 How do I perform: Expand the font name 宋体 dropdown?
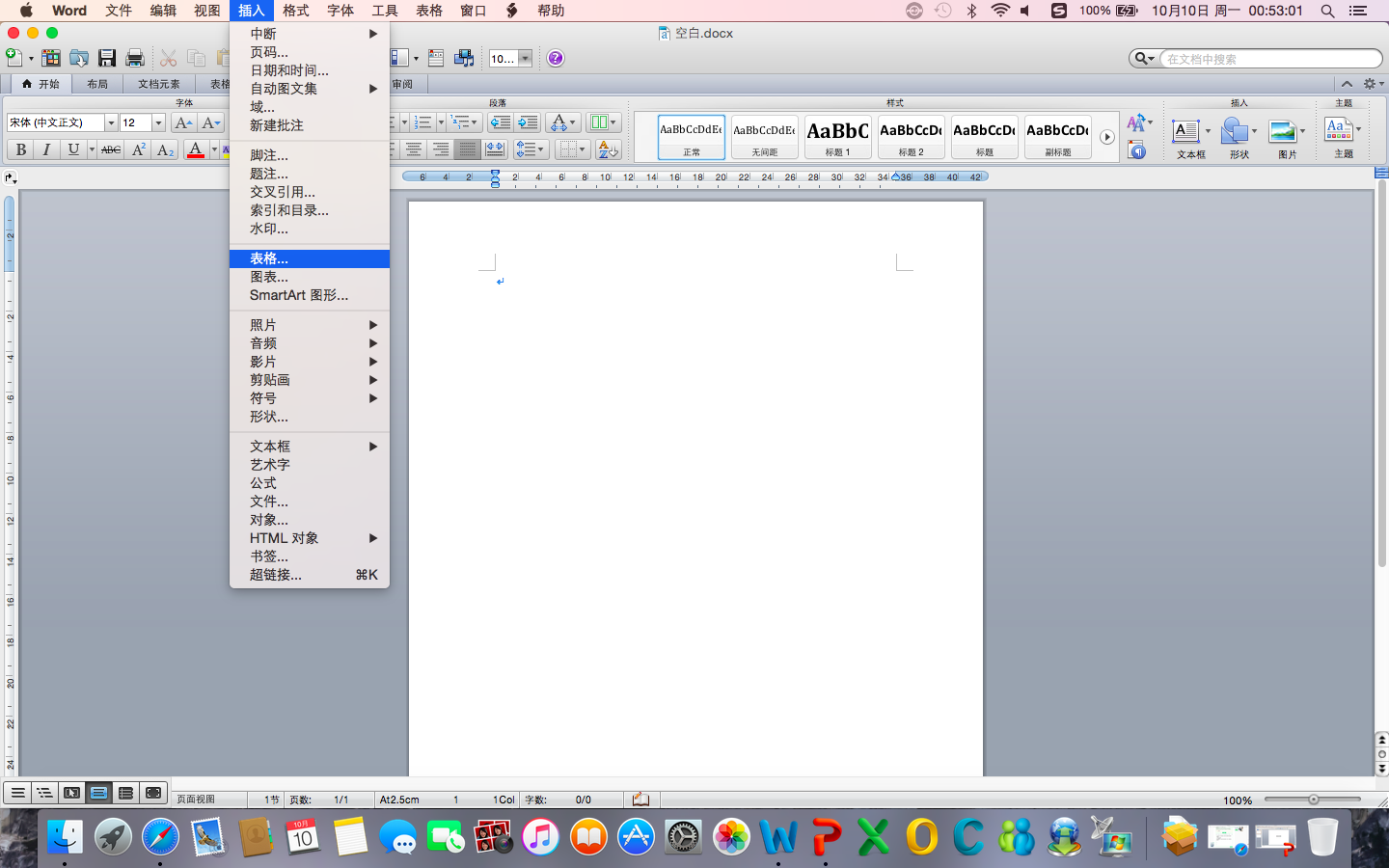(111, 122)
